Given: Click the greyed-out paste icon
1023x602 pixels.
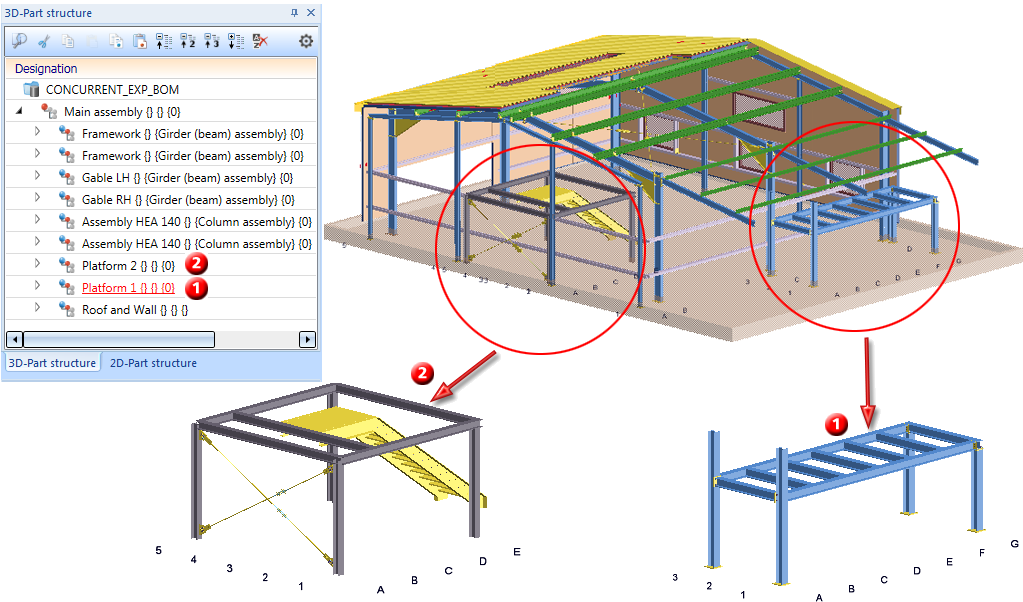Looking at the screenshot, I should (91, 41).
